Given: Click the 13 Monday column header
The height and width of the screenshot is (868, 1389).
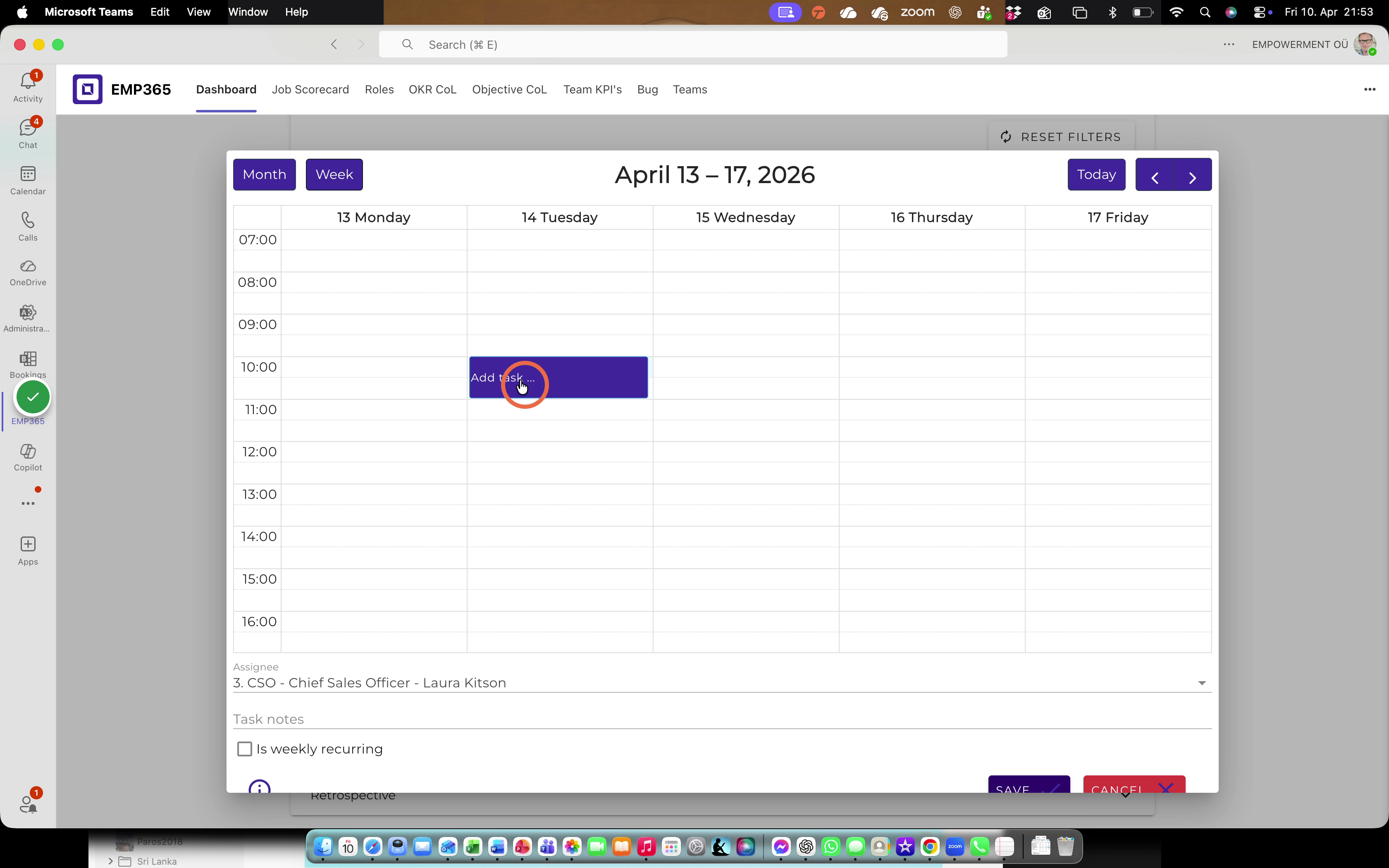Looking at the screenshot, I should coord(374,217).
